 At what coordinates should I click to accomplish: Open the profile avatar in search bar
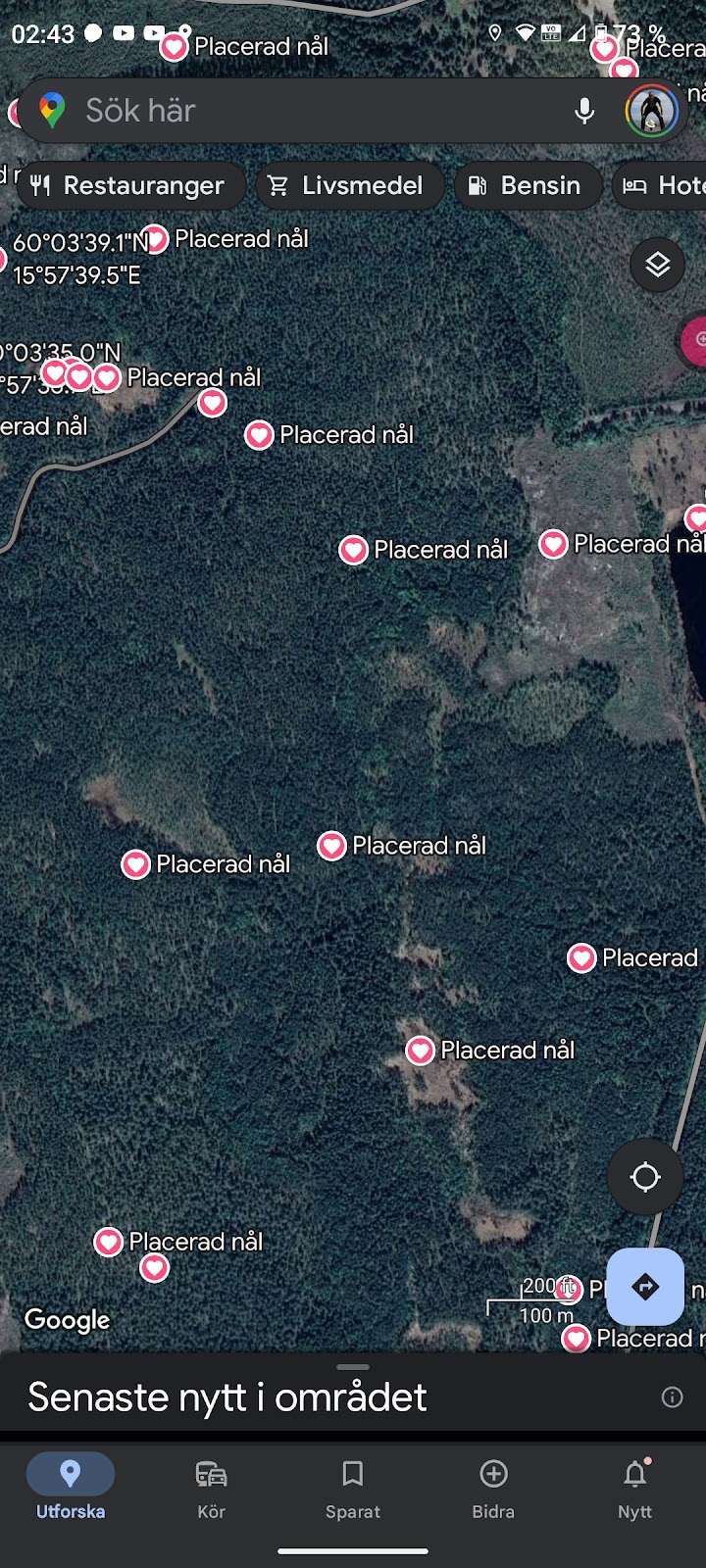651,111
